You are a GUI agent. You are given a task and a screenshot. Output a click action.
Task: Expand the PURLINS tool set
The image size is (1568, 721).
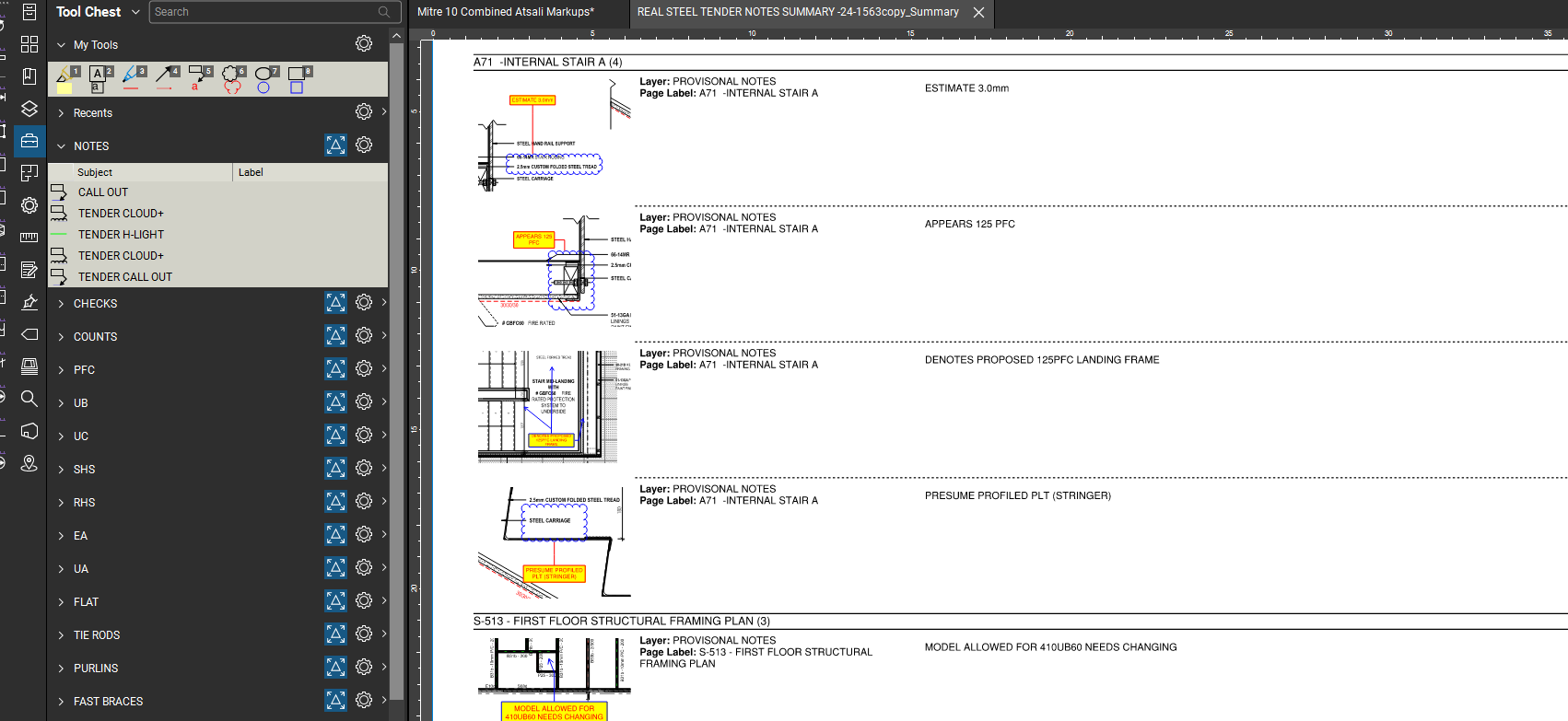(61, 668)
